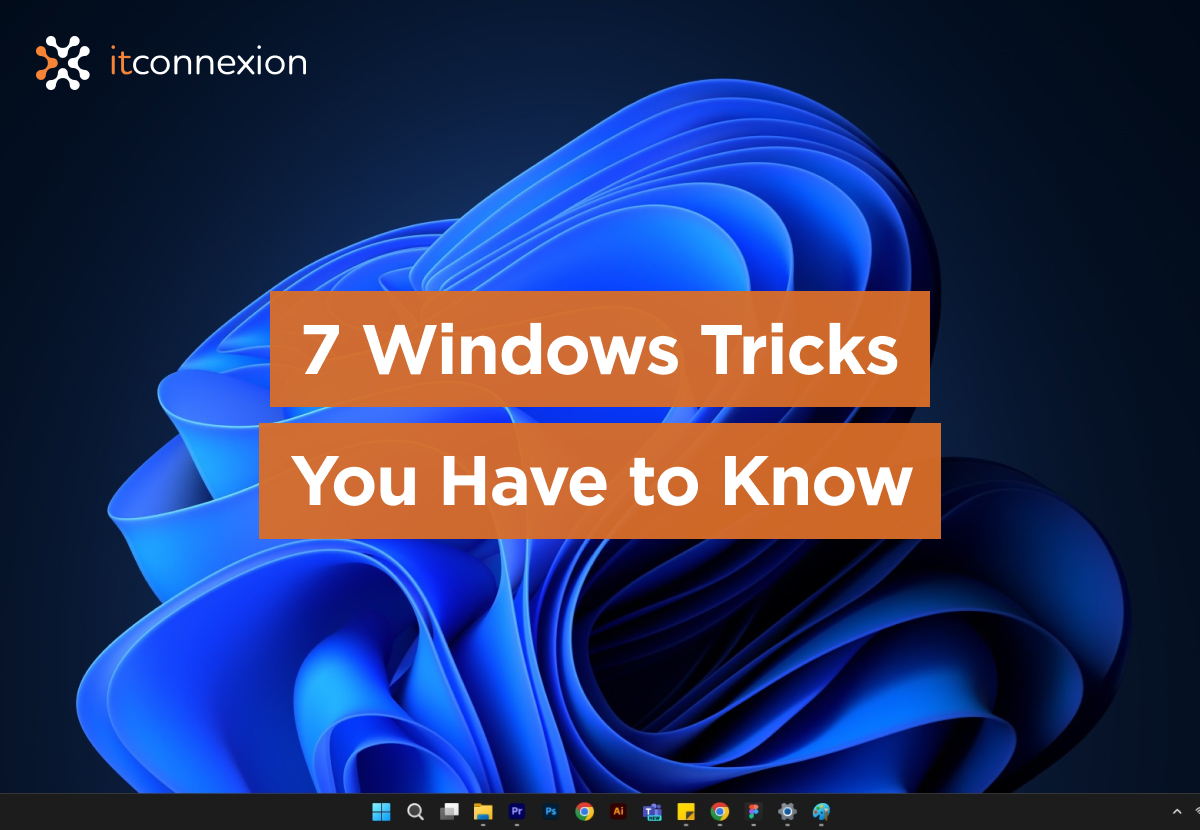Open the Windows Start menu
1200x830 pixels.
click(382, 812)
